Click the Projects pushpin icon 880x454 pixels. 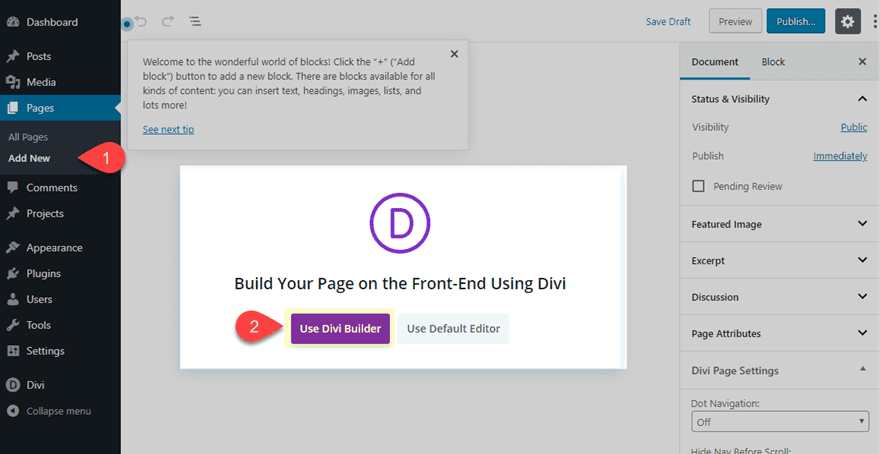tap(13, 213)
